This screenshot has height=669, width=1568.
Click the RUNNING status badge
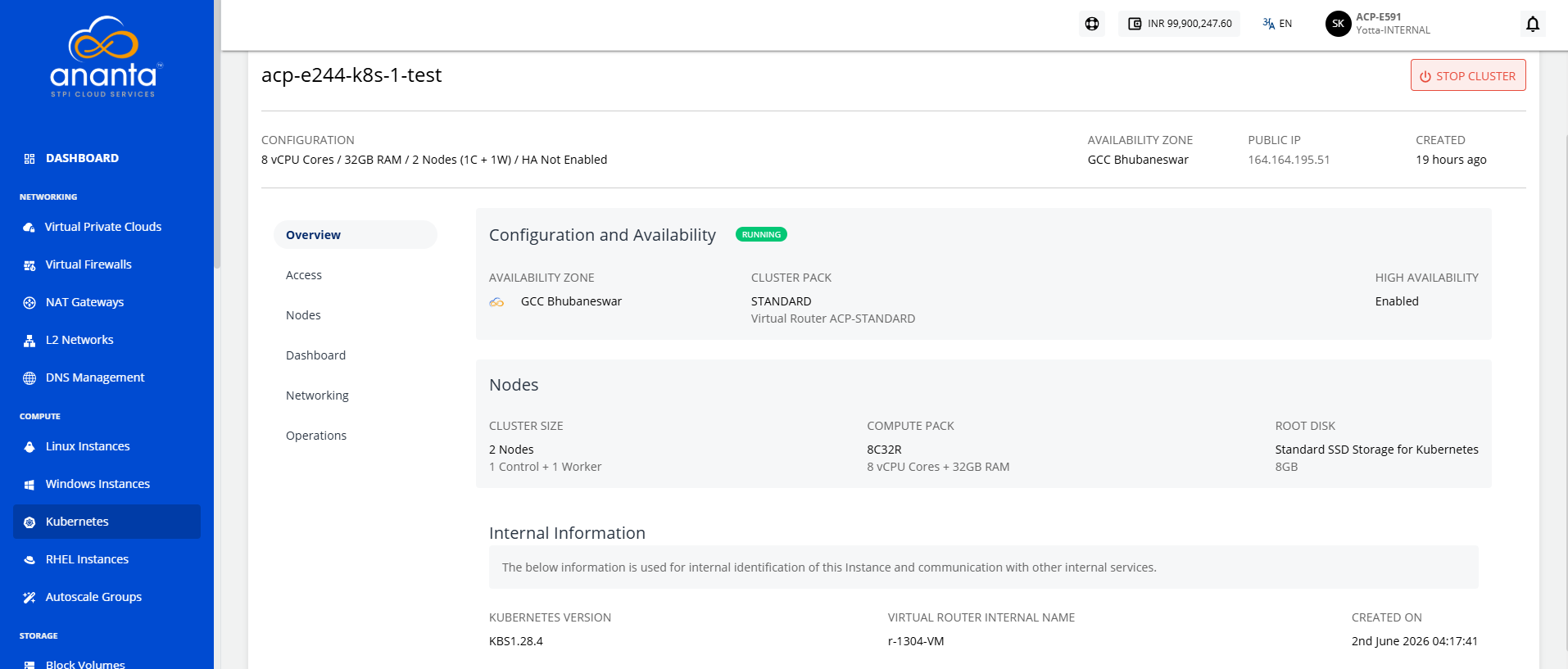pyautogui.click(x=761, y=235)
